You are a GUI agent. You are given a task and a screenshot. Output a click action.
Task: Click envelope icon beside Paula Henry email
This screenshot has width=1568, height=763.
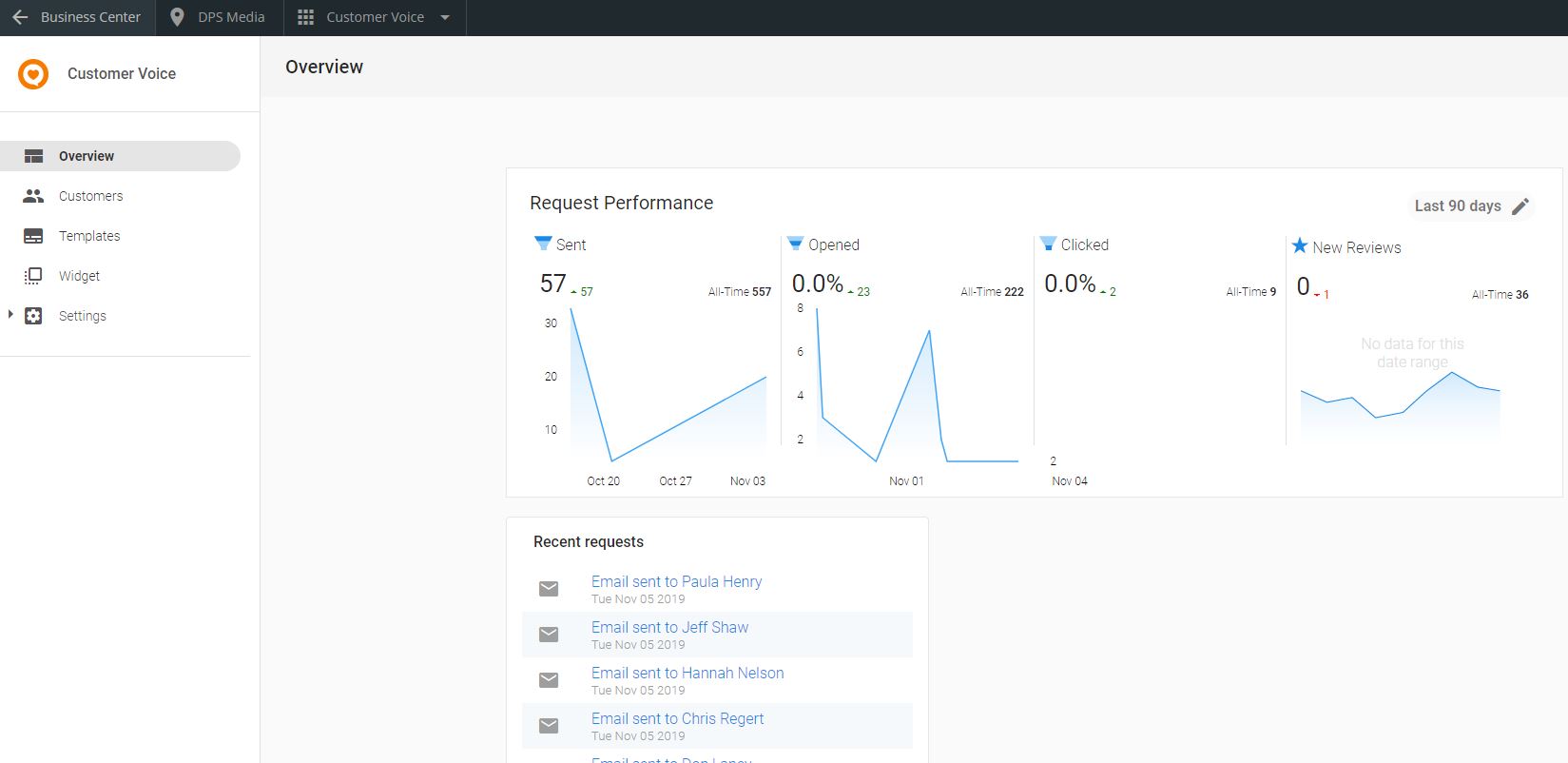[549, 589]
